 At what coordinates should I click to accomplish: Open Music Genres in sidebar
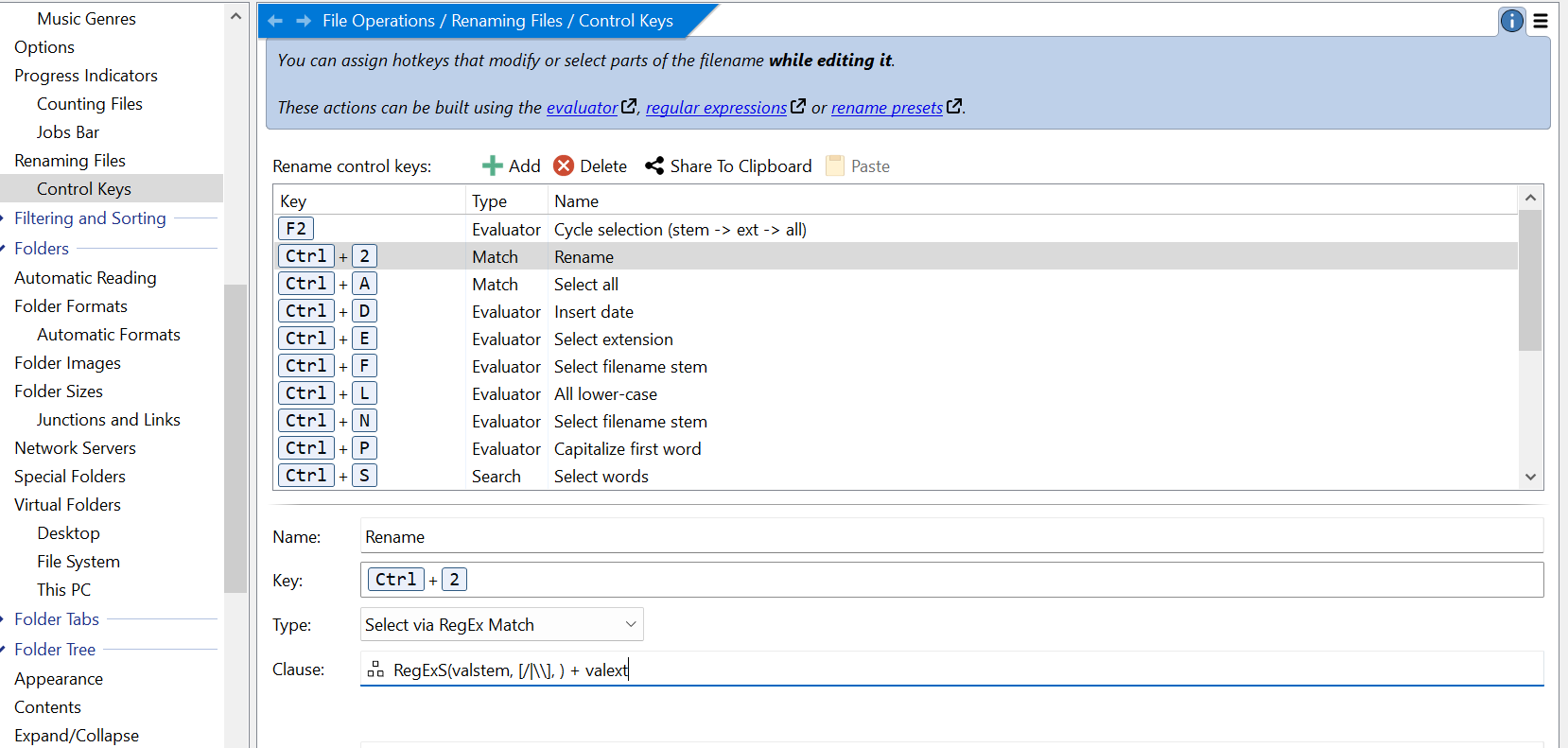(86, 19)
